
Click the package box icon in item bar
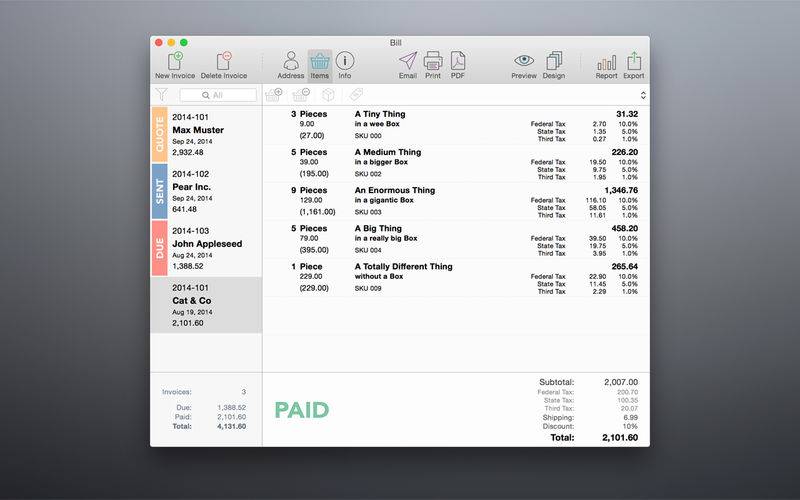[x=328, y=95]
